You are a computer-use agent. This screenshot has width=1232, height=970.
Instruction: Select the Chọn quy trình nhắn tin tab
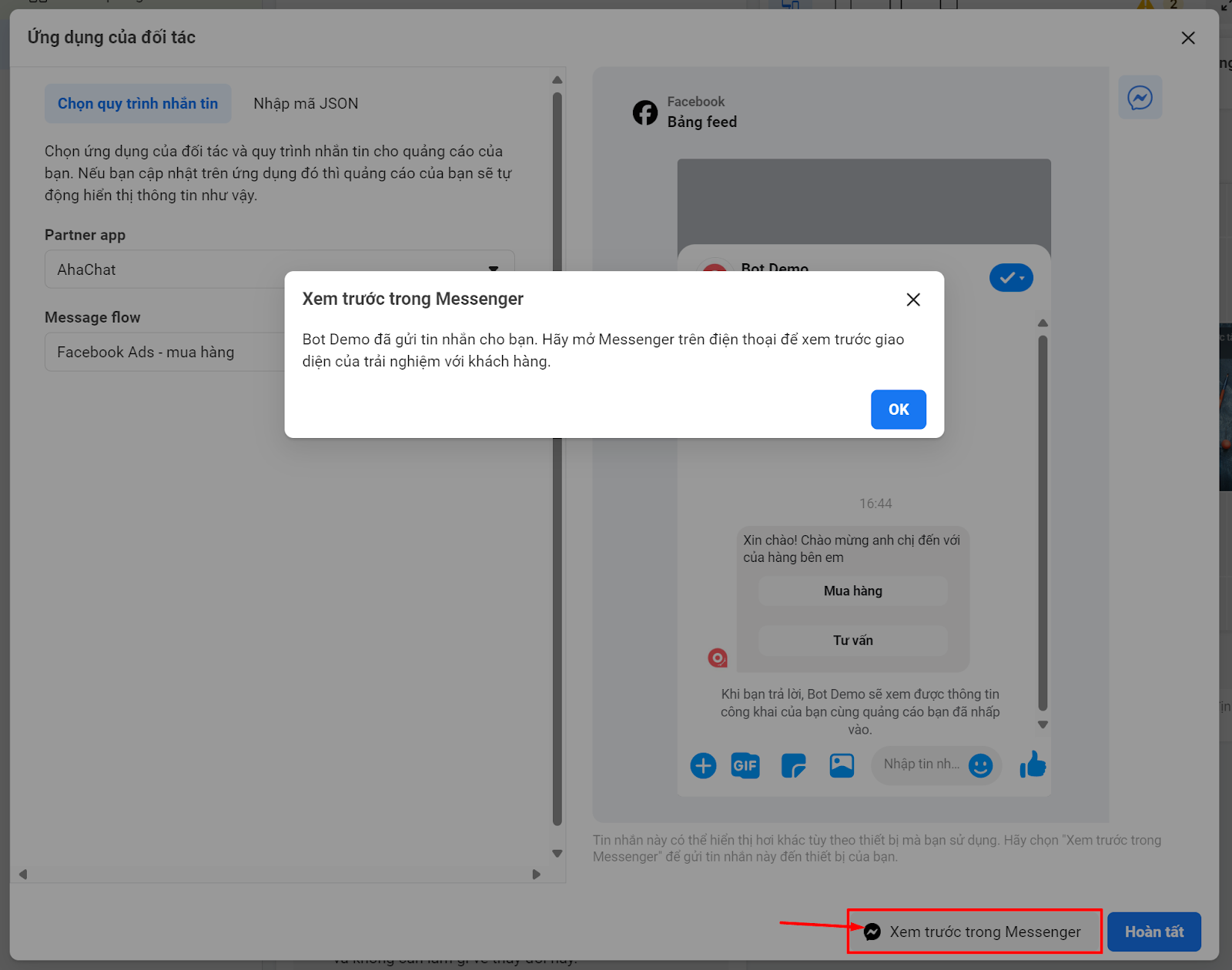138,103
